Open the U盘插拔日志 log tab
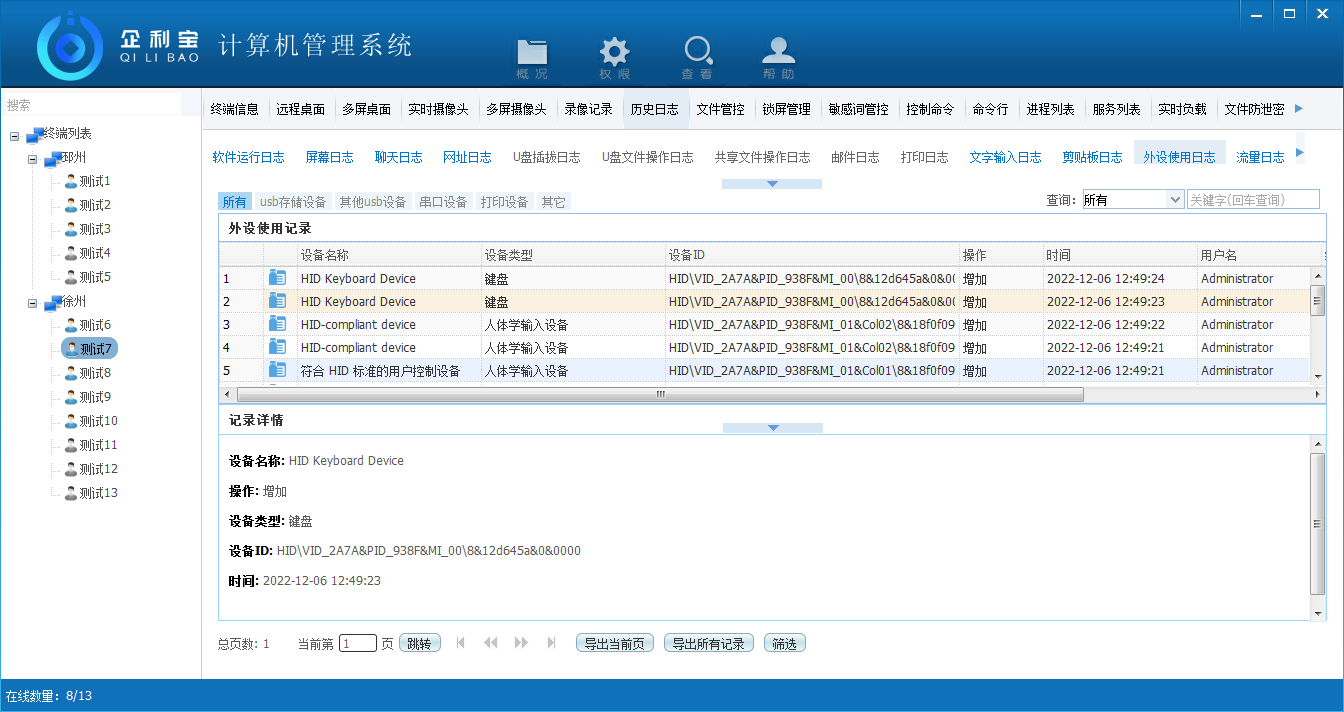The image size is (1344, 712). 546,157
